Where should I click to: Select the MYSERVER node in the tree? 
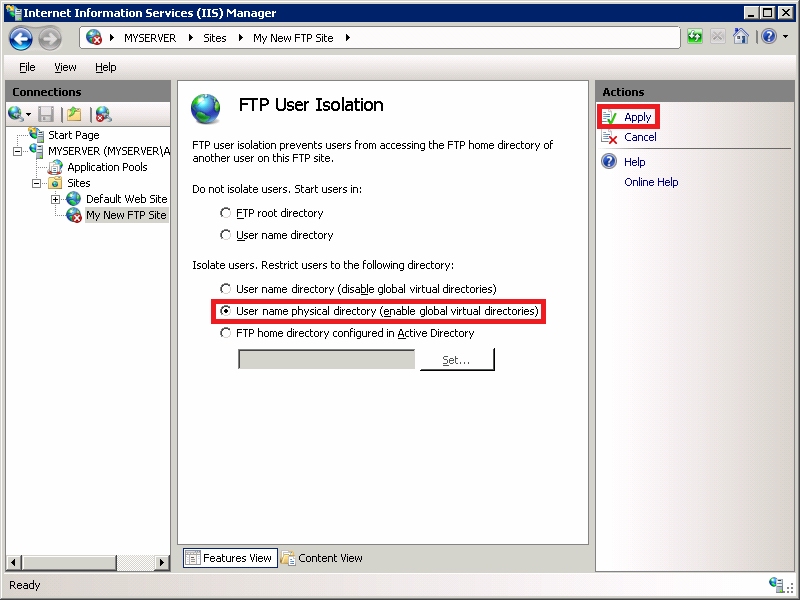point(109,151)
